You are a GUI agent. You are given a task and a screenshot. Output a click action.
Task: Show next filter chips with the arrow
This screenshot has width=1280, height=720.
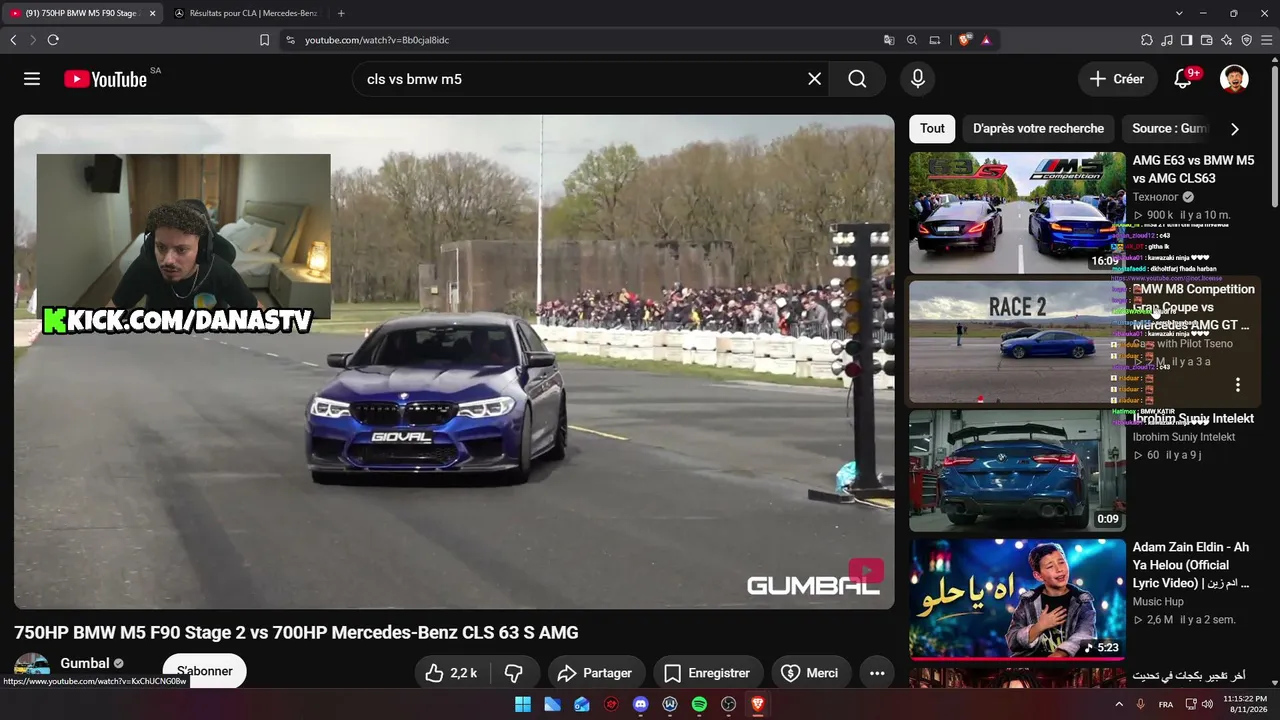(x=1234, y=129)
